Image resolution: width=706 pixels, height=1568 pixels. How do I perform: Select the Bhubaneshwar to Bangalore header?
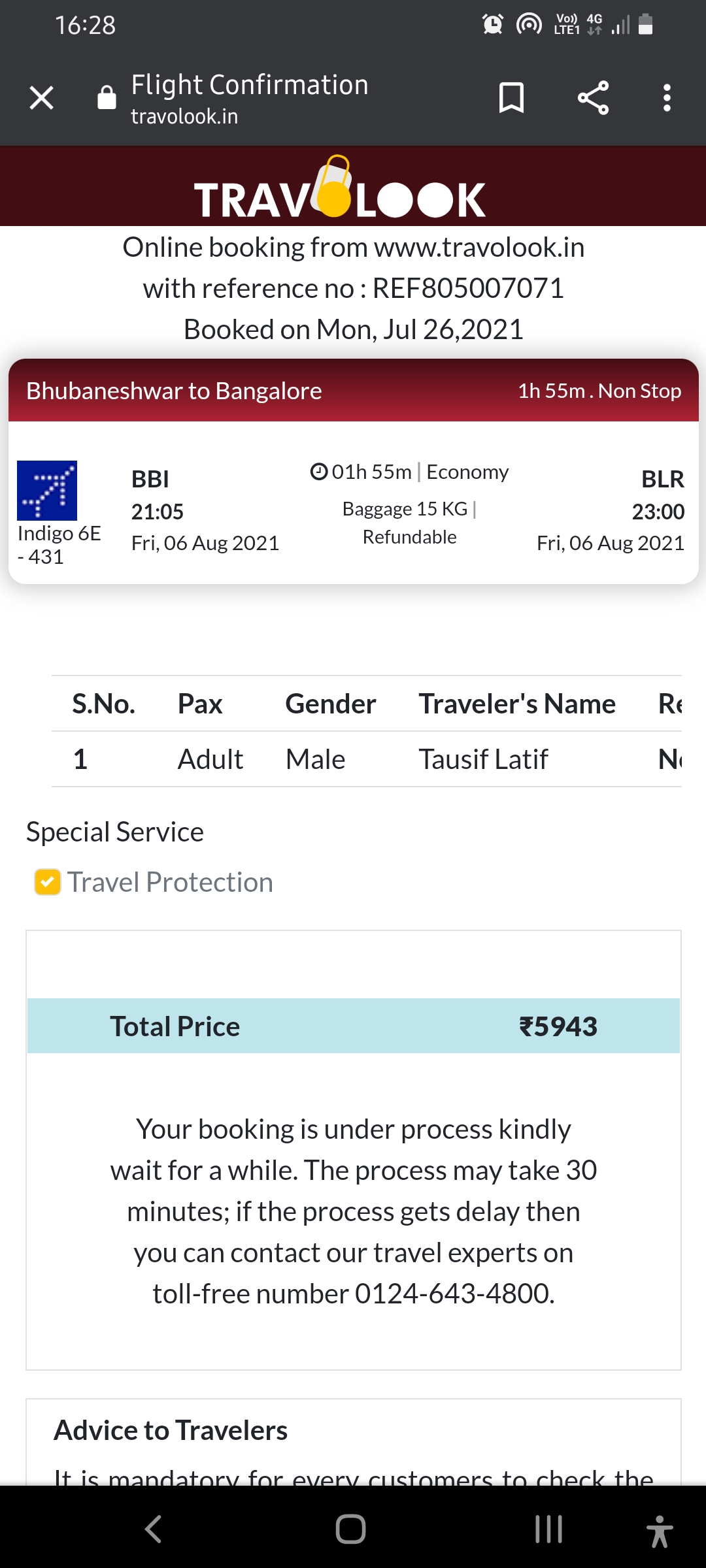pyautogui.click(x=174, y=391)
